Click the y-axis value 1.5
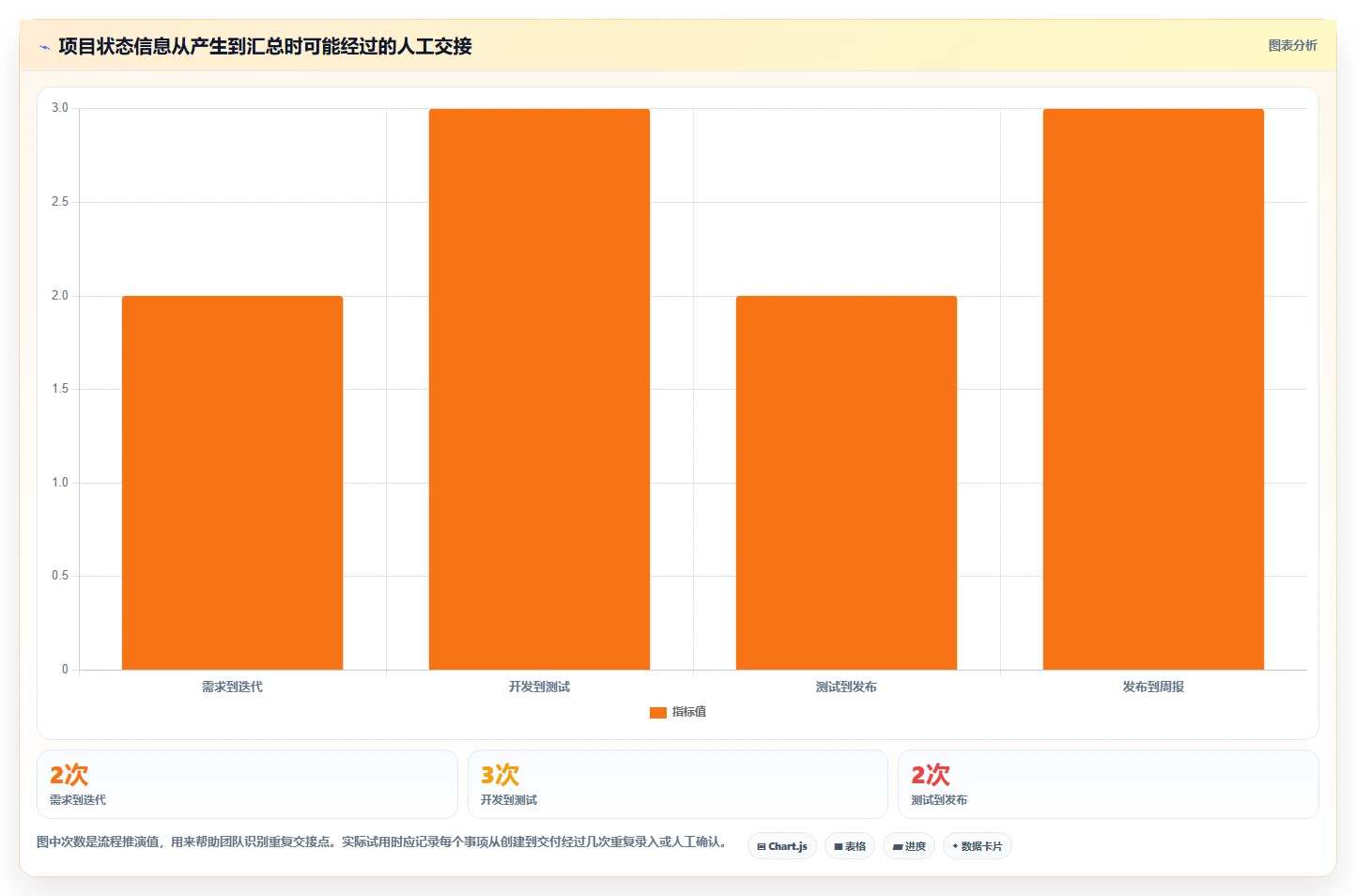Image resolution: width=1356 pixels, height=896 pixels. (60, 389)
